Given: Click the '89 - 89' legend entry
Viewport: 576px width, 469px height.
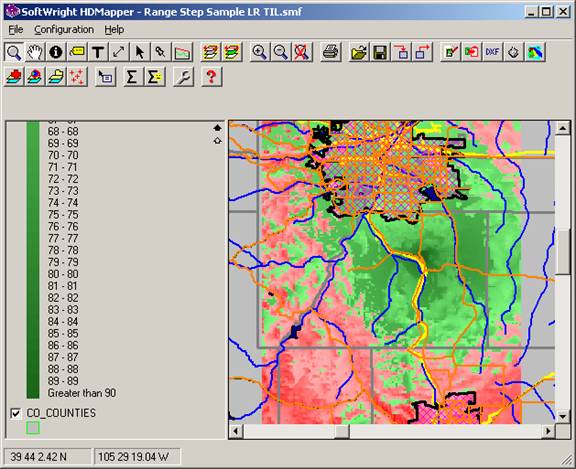Looking at the screenshot, I should (x=63, y=381).
